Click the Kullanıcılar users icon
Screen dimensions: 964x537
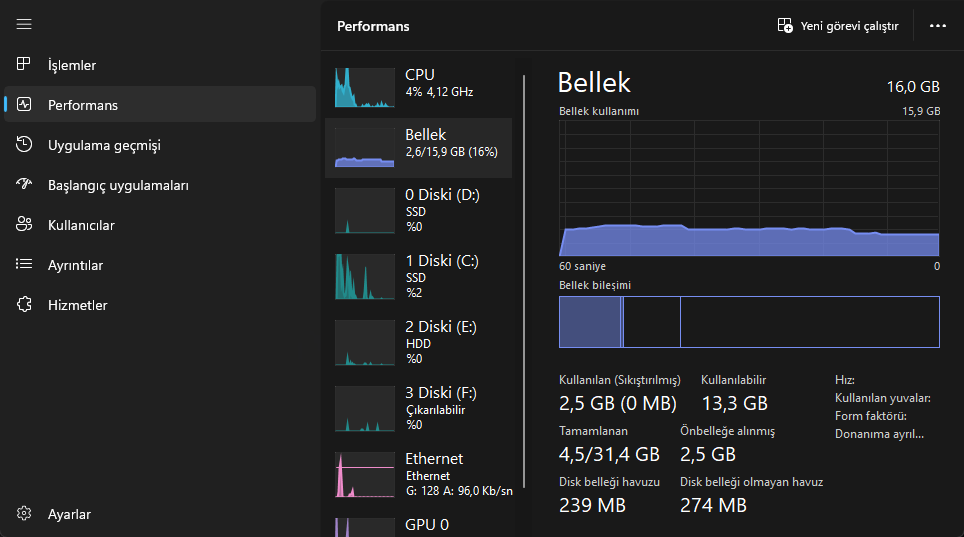(x=25, y=225)
